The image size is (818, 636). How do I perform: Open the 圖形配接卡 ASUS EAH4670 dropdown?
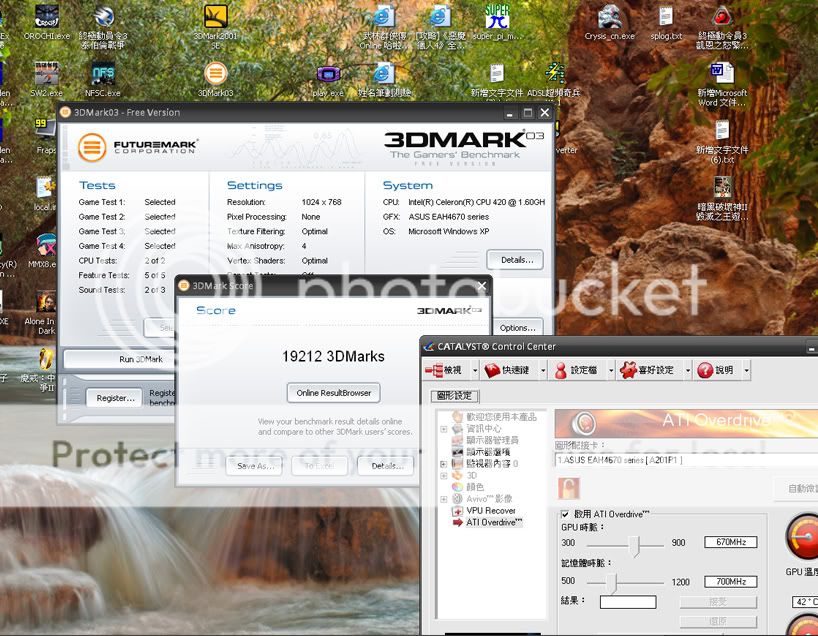(x=687, y=460)
